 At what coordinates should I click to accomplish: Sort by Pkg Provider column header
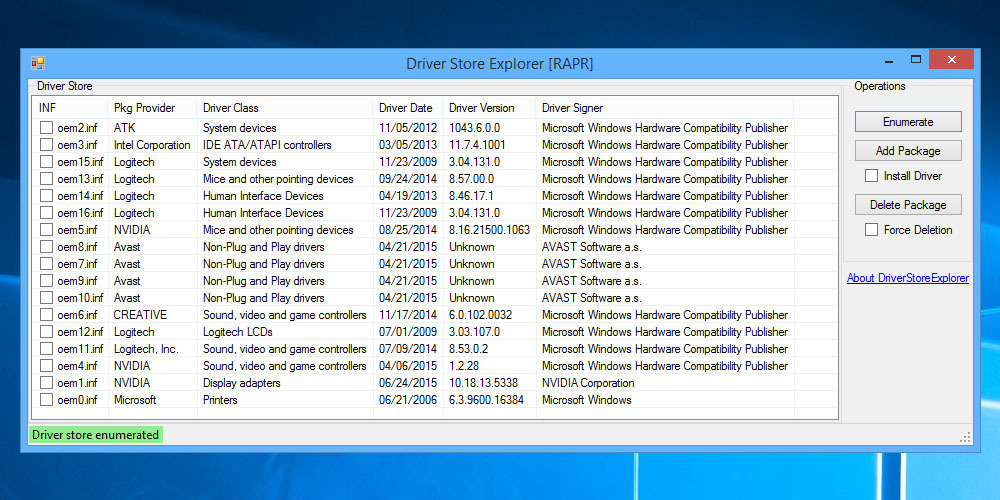[x=152, y=108]
